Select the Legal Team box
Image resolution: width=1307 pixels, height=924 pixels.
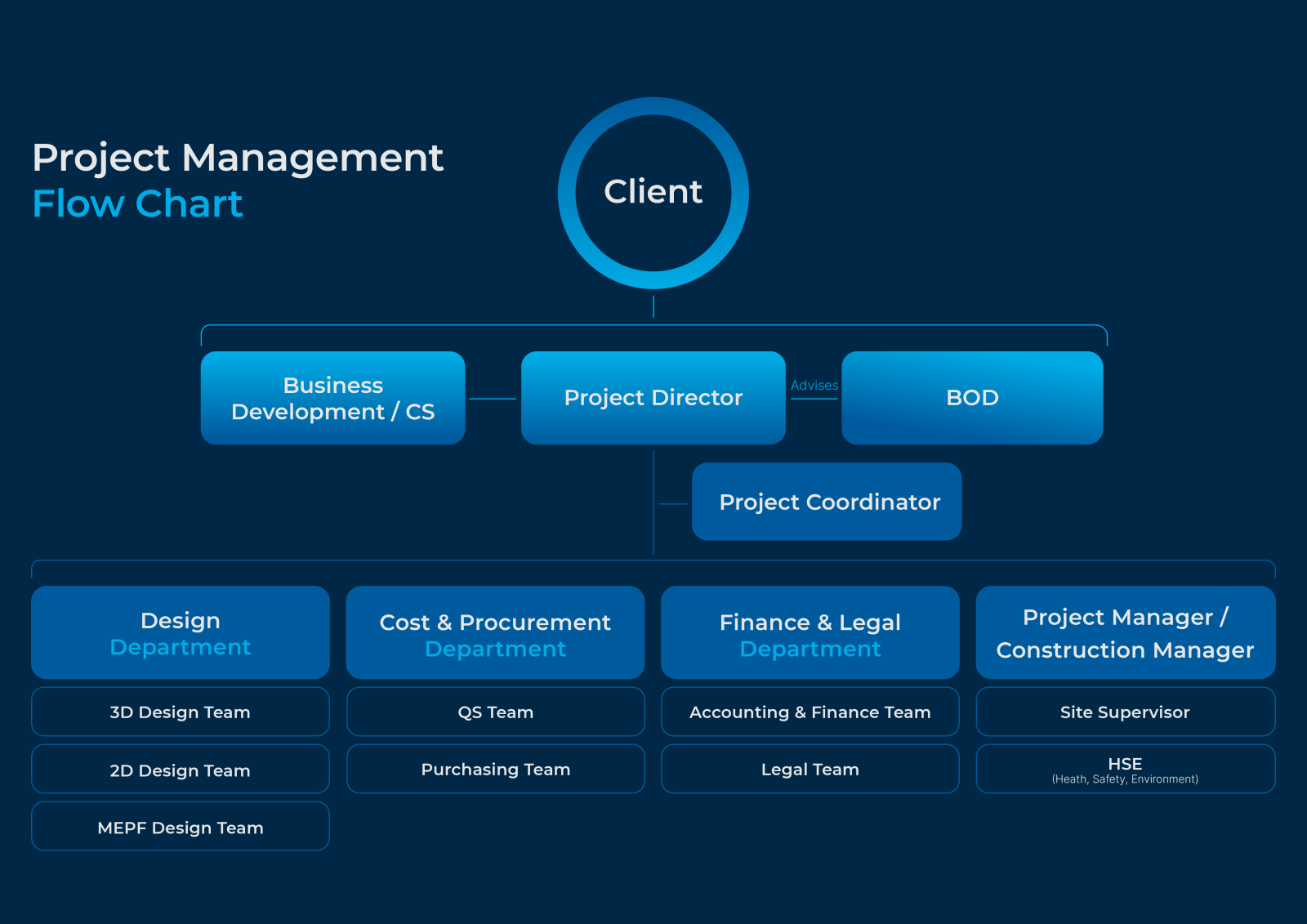(x=810, y=769)
